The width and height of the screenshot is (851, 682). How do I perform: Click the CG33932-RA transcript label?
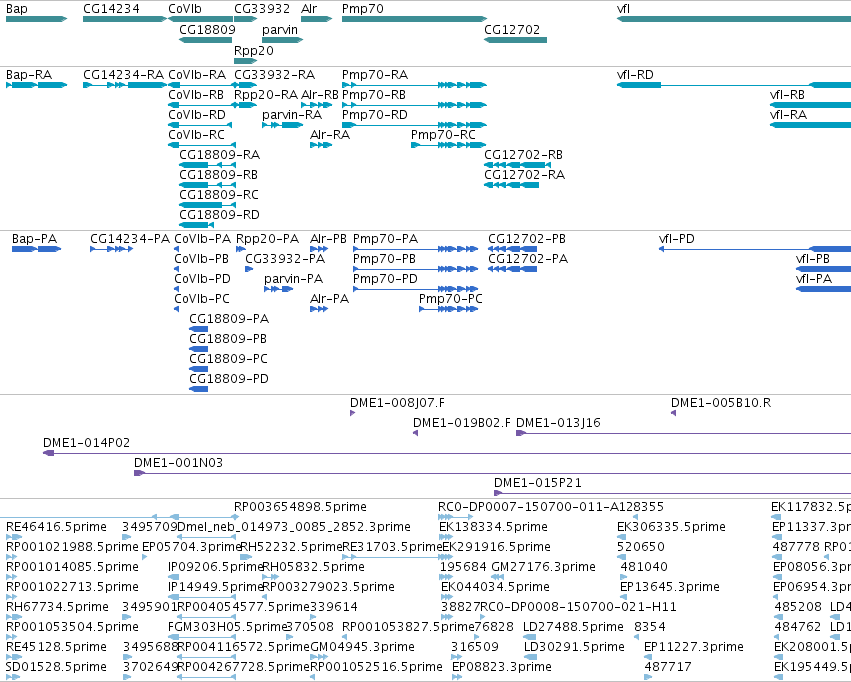275,74
